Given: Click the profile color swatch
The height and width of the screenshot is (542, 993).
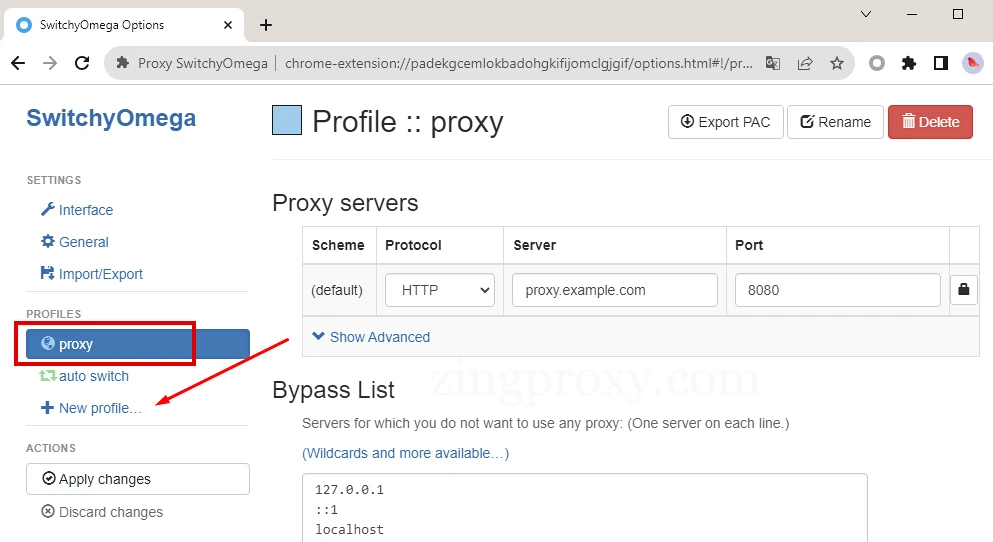Looking at the screenshot, I should pyautogui.click(x=287, y=120).
